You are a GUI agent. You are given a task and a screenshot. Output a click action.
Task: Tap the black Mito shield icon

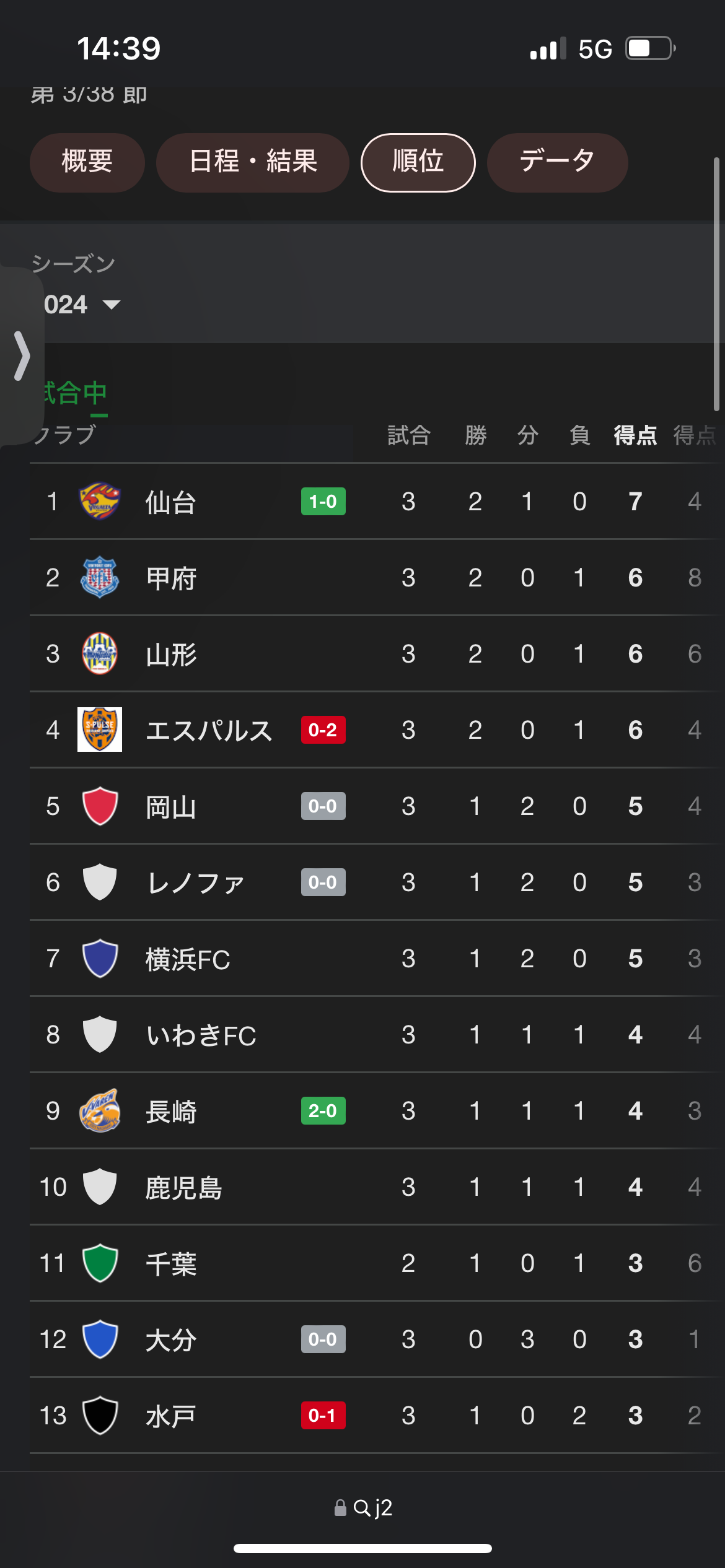[x=100, y=1415]
